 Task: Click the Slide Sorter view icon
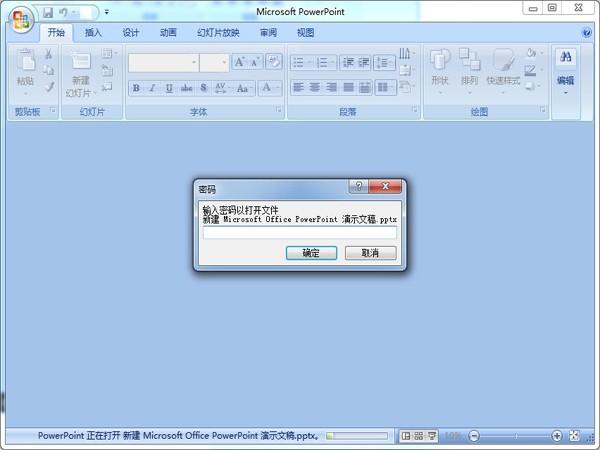coord(419,436)
